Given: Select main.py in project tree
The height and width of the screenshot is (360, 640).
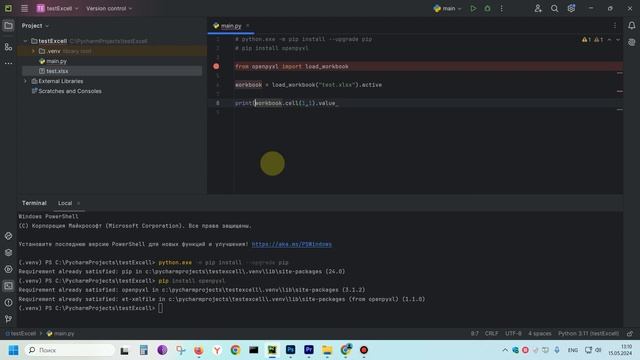Looking at the screenshot, I should (x=56, y=61).
